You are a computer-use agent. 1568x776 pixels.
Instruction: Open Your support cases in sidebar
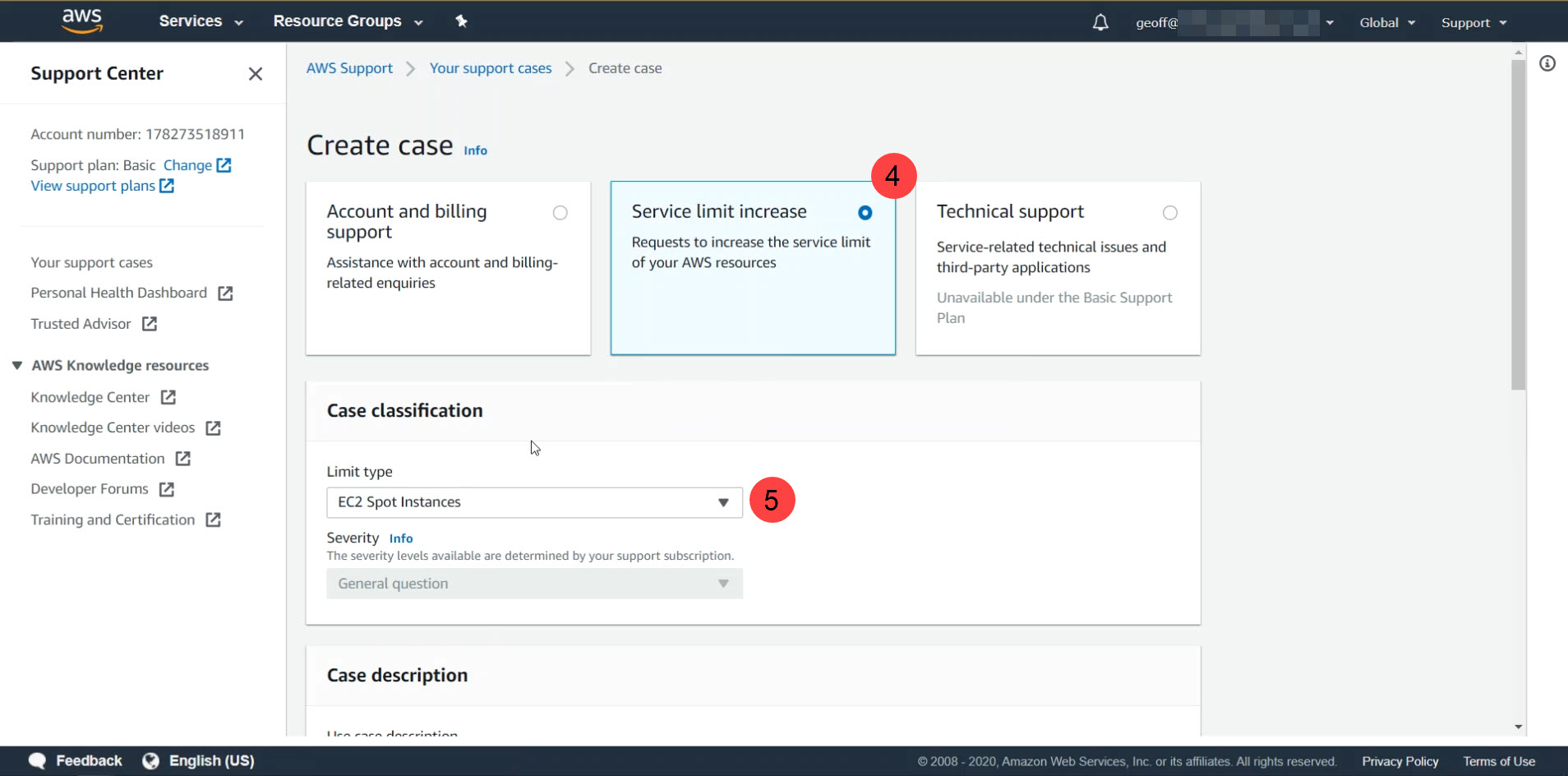[x=92, y=262]
